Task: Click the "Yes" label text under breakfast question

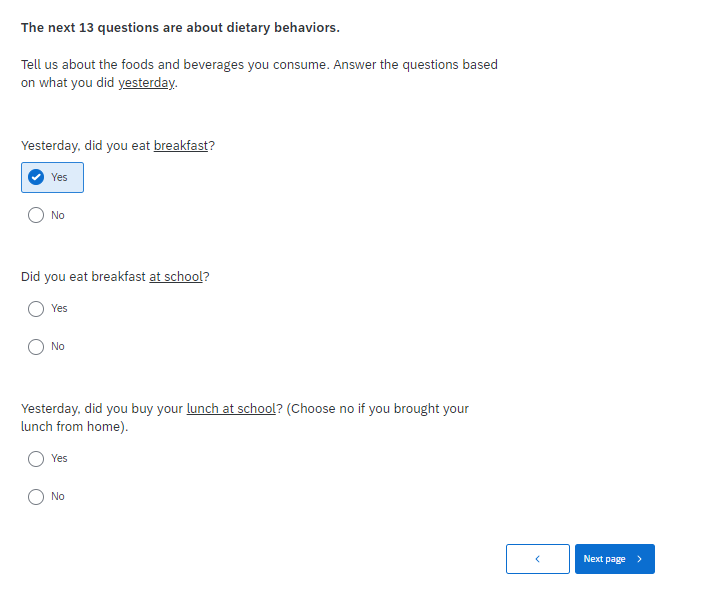Action: click(x=60, y=177)
